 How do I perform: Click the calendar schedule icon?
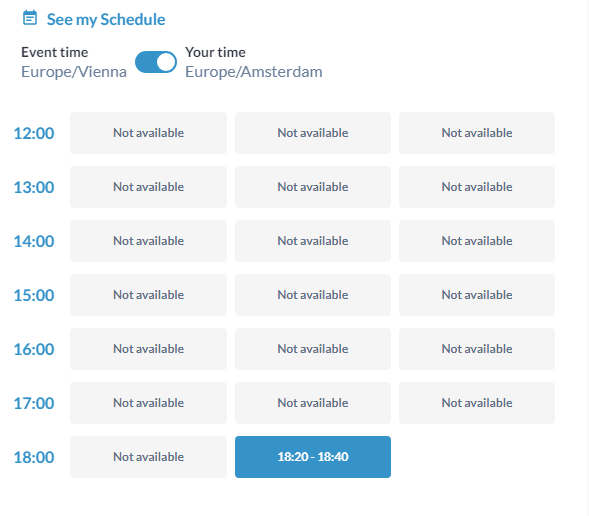tap(30, 18)
